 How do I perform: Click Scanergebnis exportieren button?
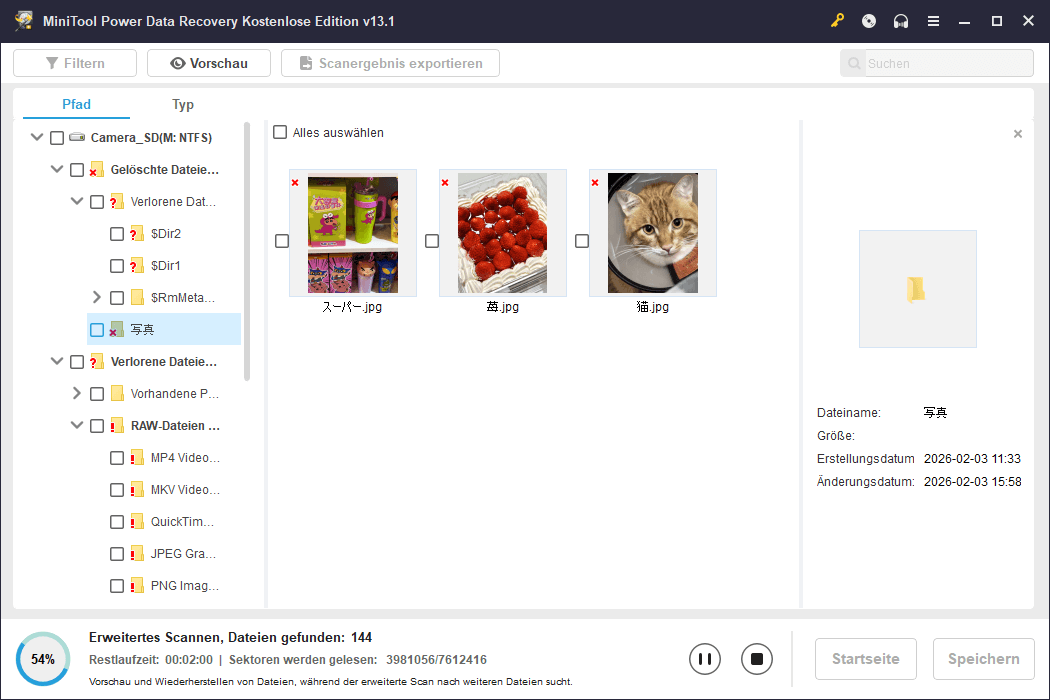[390, 63]
